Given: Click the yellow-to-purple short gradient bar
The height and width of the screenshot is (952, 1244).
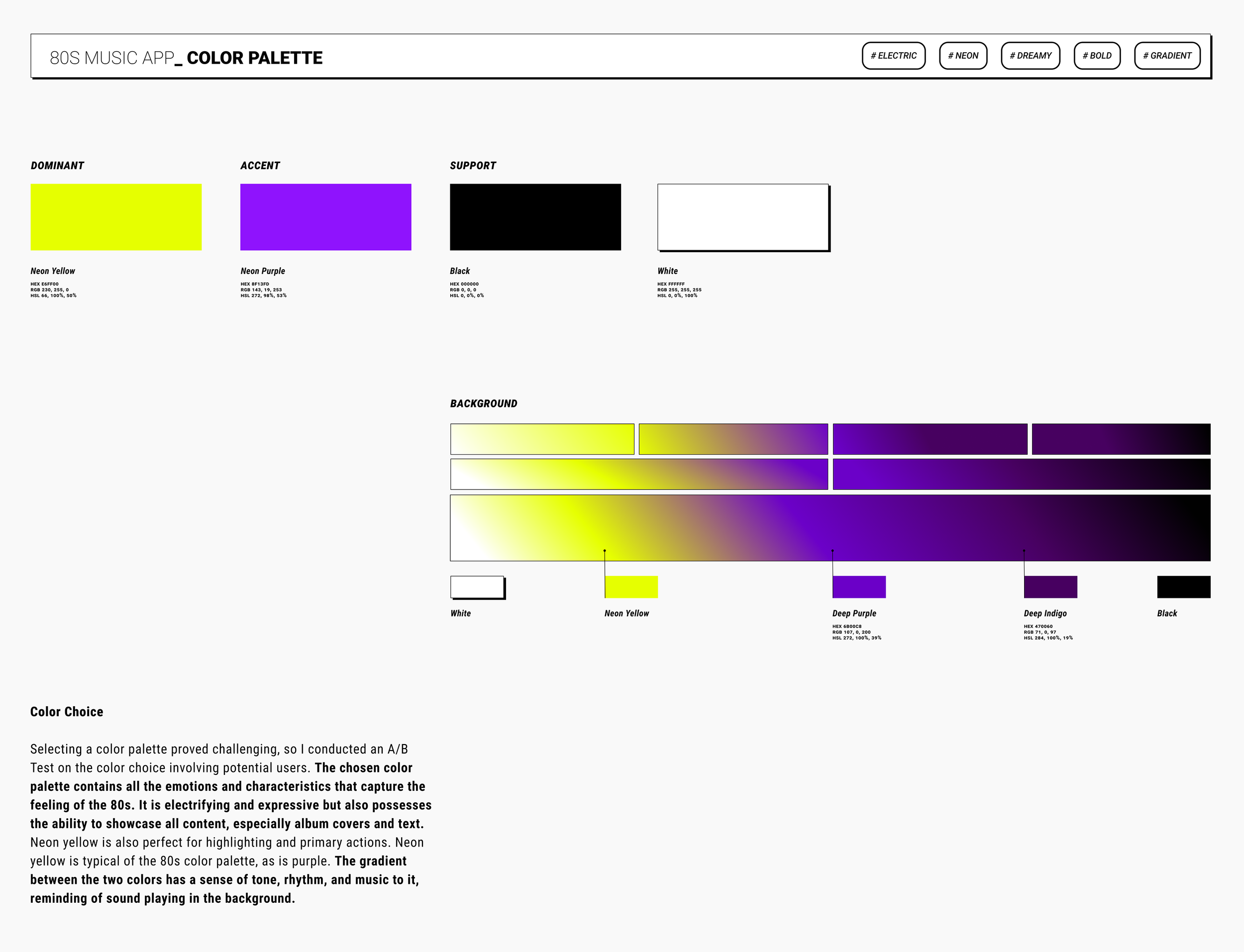Looking at the screenshot, I should tap(733, 439).
